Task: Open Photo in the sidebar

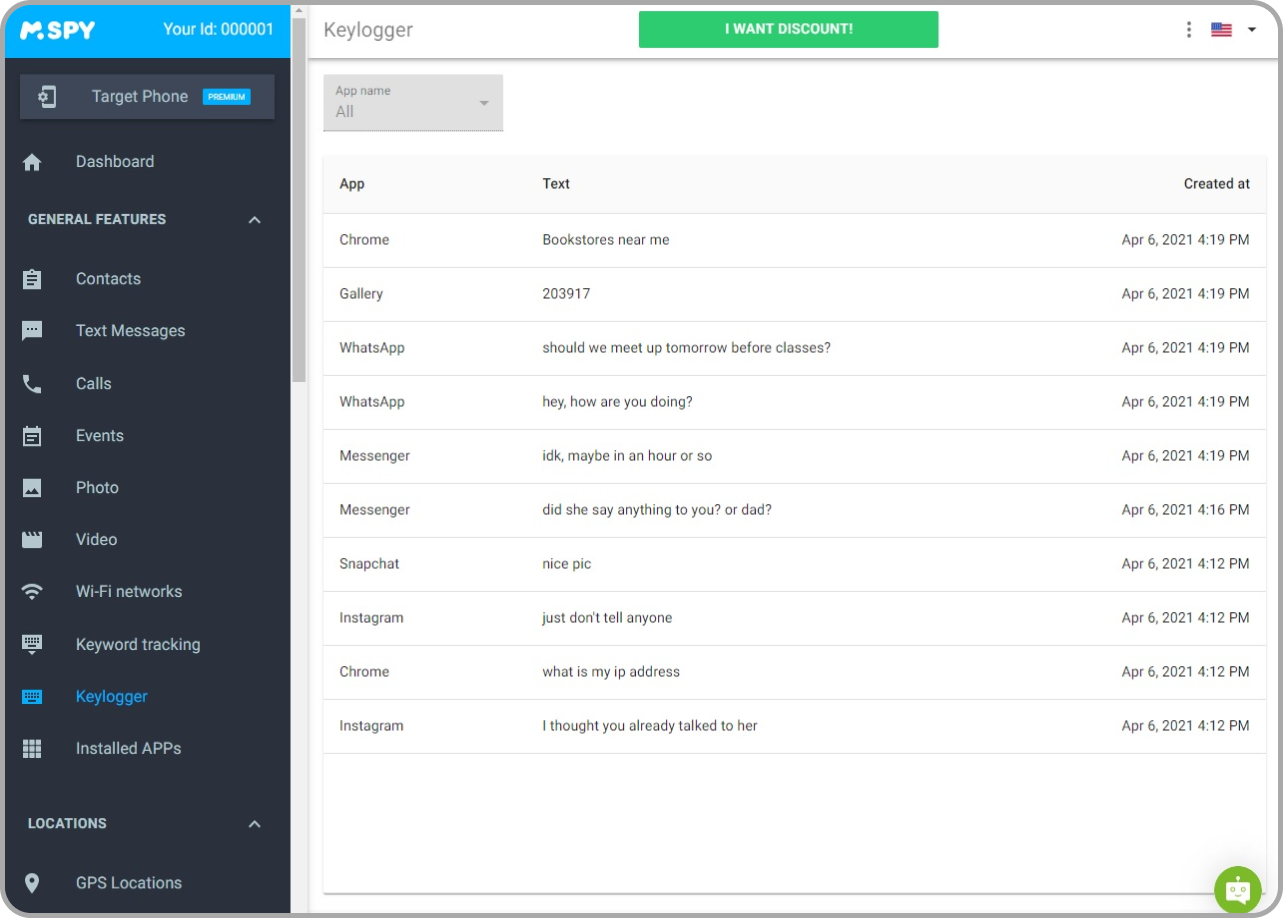Action: (97, 488)
